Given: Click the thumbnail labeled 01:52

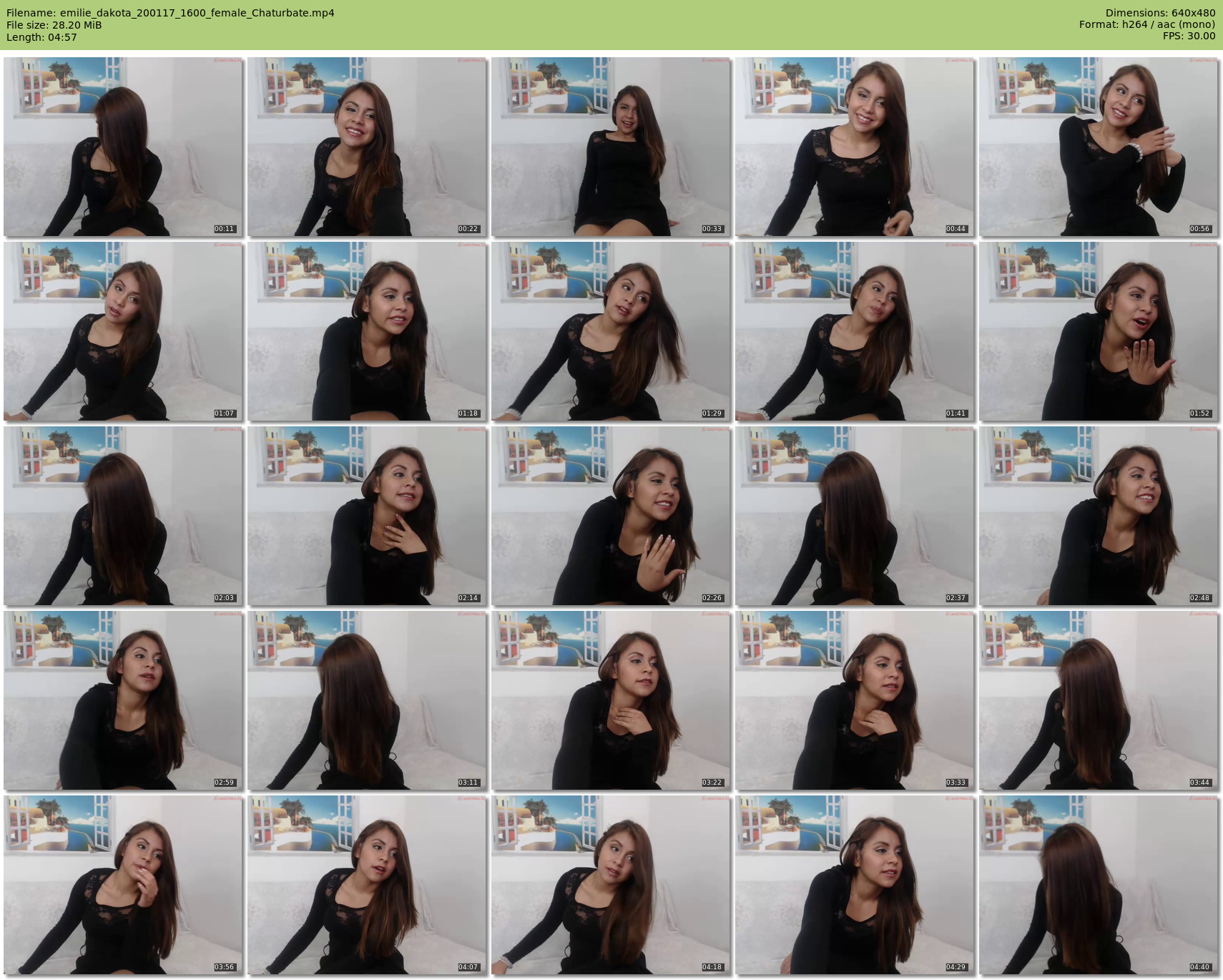Looking at the screenshot, I should (1098, 331).
